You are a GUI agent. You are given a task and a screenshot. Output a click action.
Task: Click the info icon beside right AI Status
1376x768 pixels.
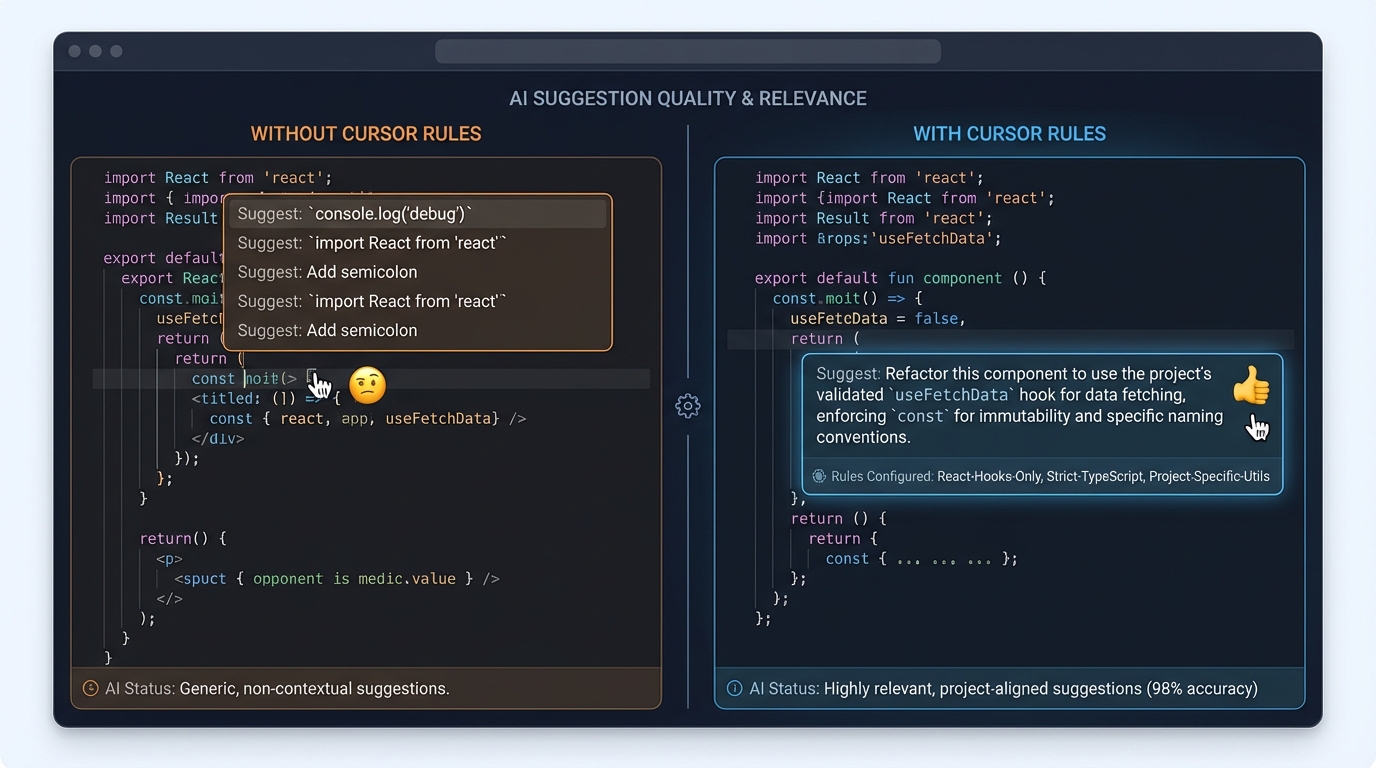tap(734, 688)
